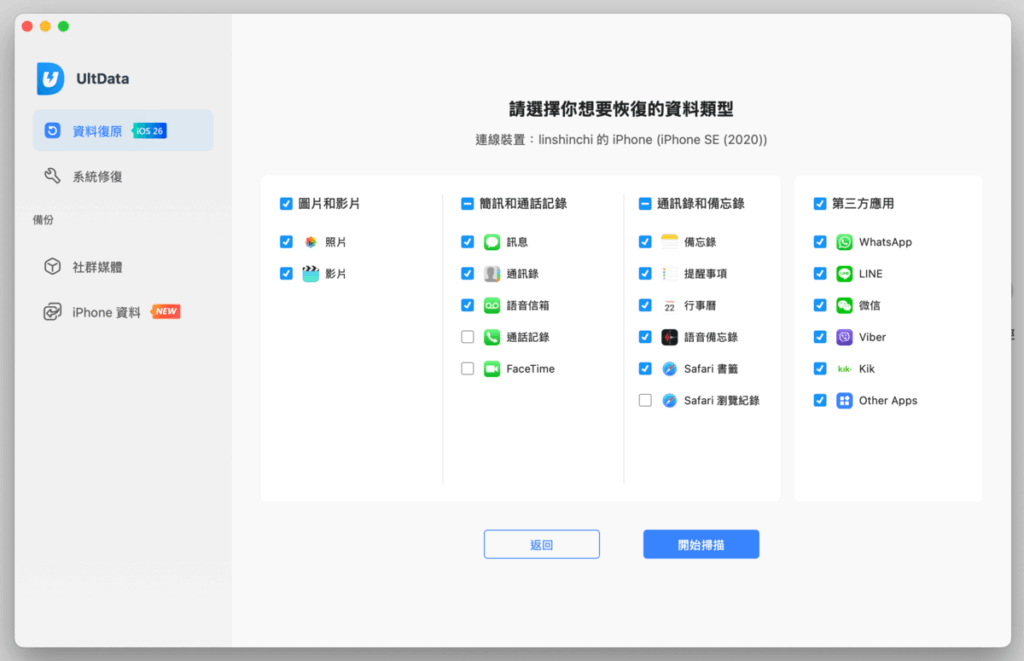Click the Safari 書籤 compass icon
The height and width of the screenshot is (661, 1024).
(x=670, y=369)
